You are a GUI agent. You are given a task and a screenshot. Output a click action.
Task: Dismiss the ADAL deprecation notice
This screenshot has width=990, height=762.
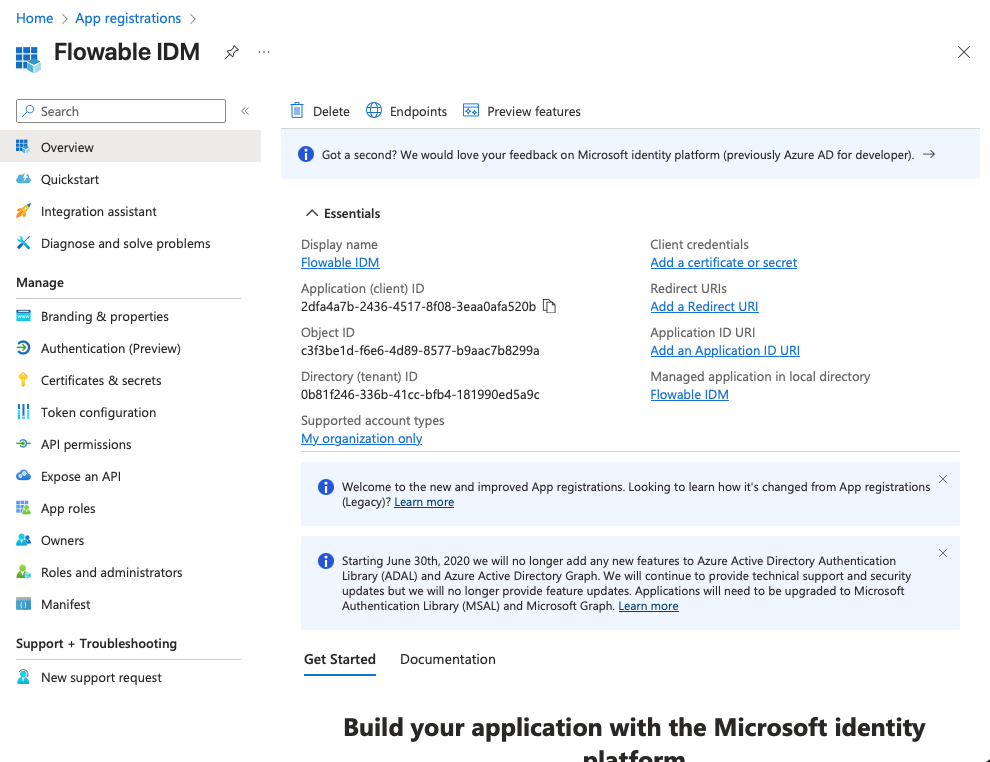click(942, 552)
